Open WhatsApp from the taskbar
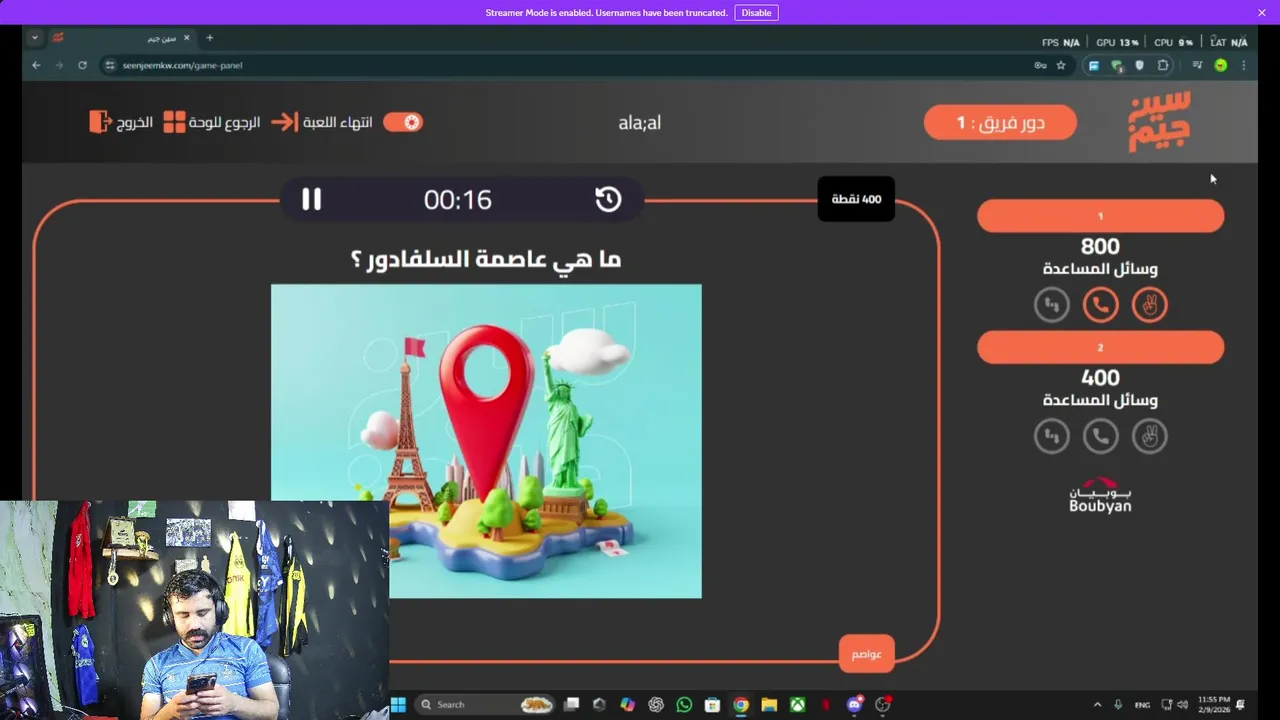Screen dimensions: 1280x720 pyautogui.click(x=684, y=704)
